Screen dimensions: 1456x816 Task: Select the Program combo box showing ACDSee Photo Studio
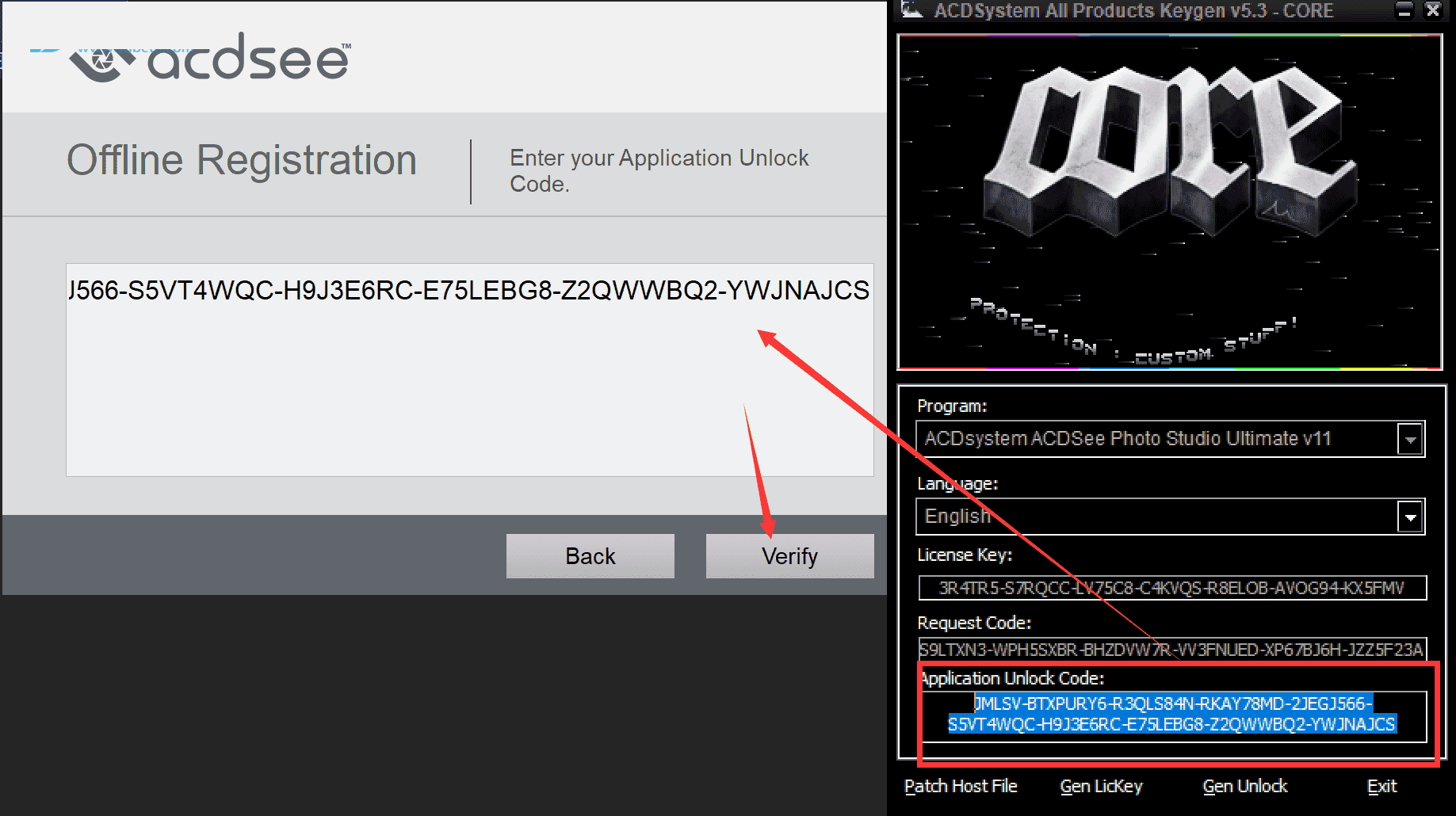click(1171, 439)
